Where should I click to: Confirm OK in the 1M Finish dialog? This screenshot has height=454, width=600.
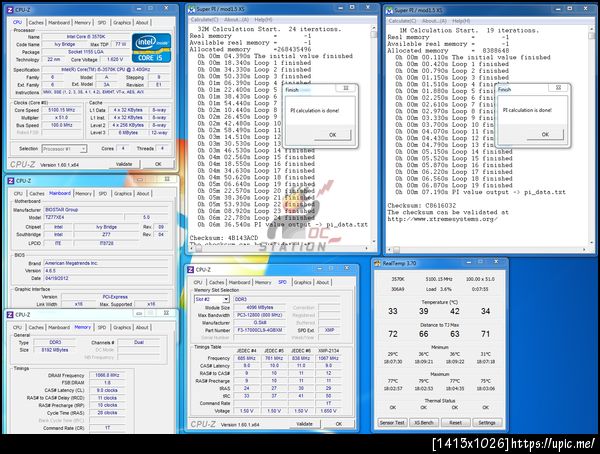click(x=545, y=134)
